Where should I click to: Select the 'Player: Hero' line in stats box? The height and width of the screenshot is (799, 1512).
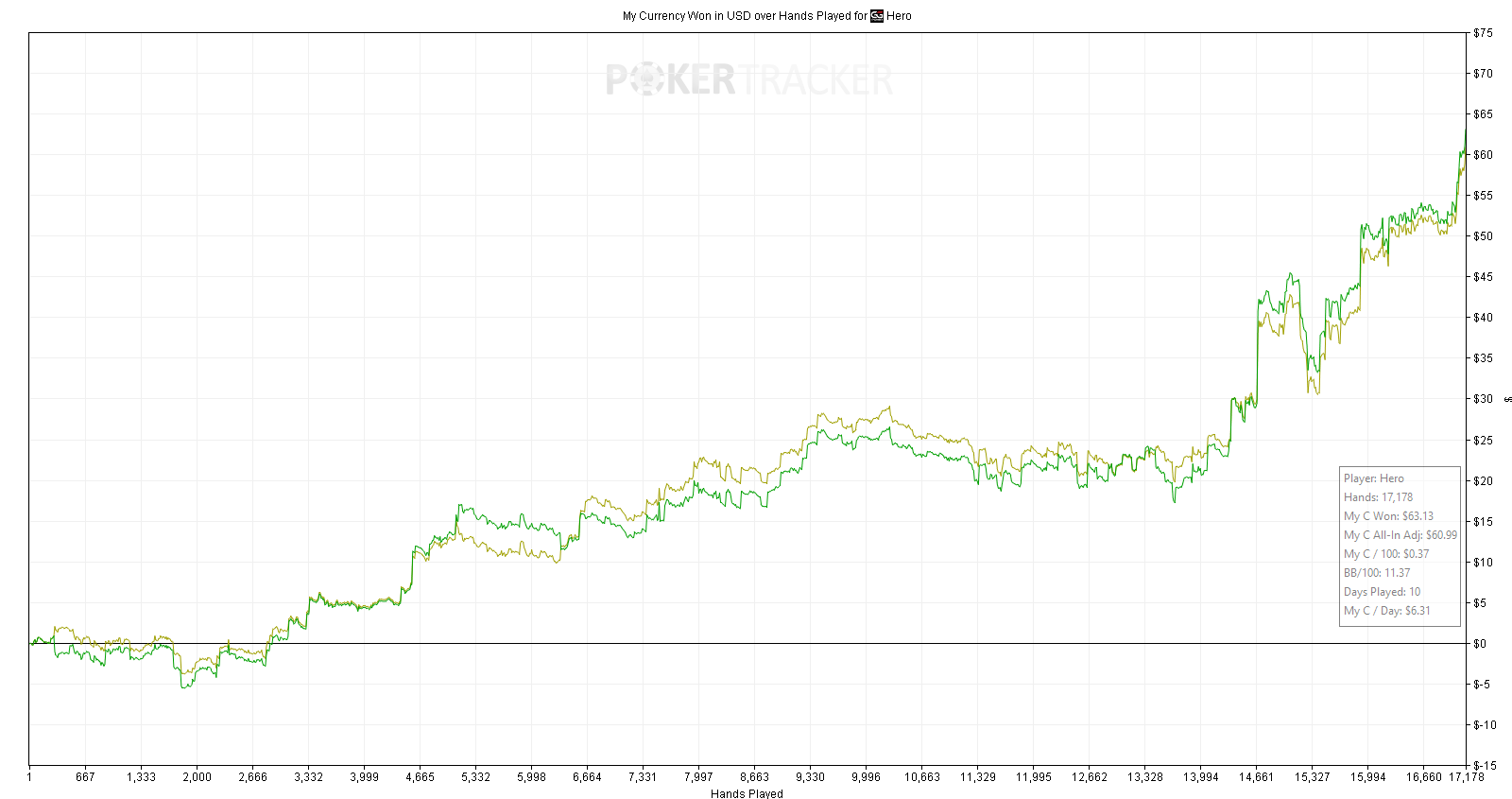point(1374,478)
